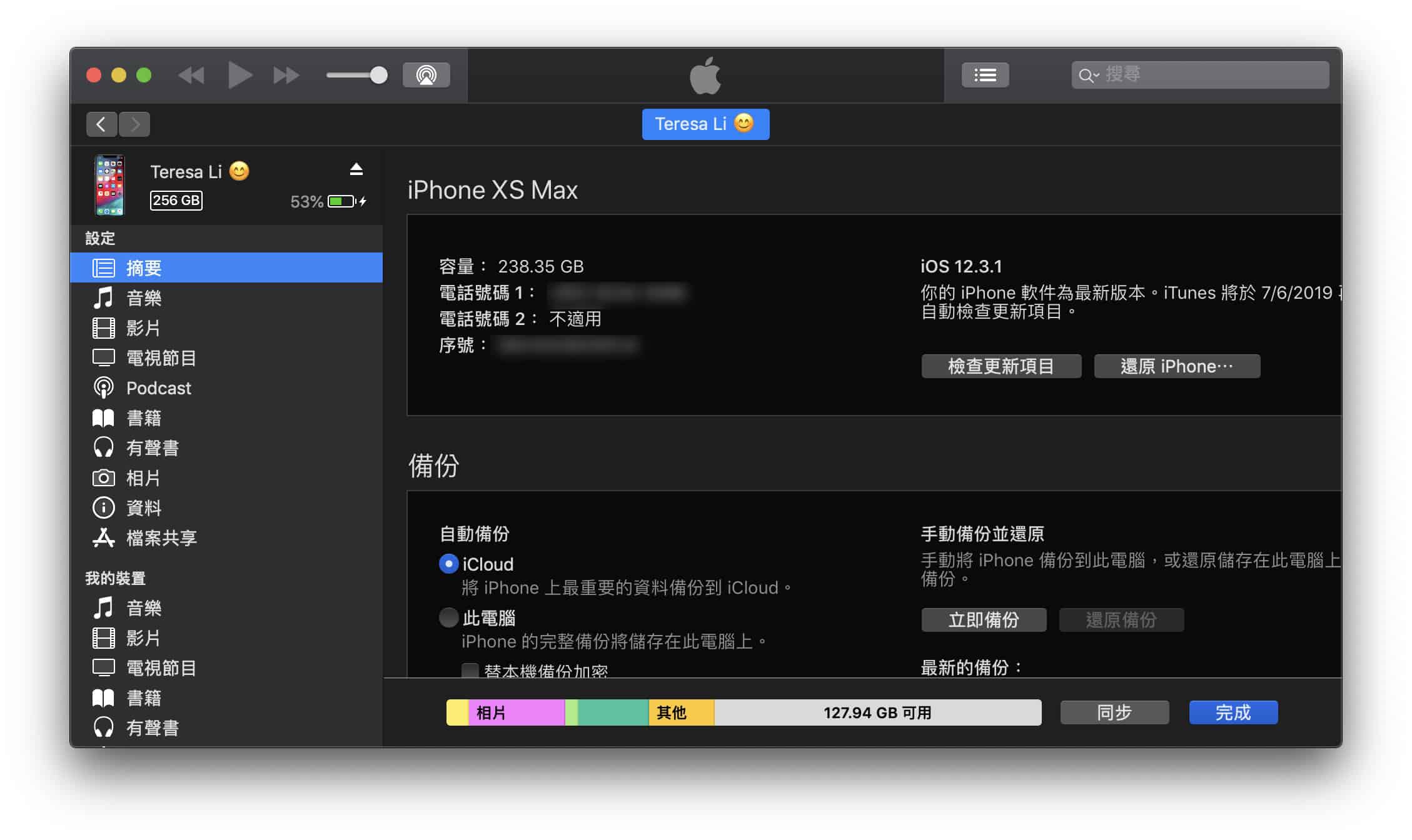Viewport: 1412px width, 840px height.
Task: Click the iOS 12.3.1 version text
Action: point(961,266)
